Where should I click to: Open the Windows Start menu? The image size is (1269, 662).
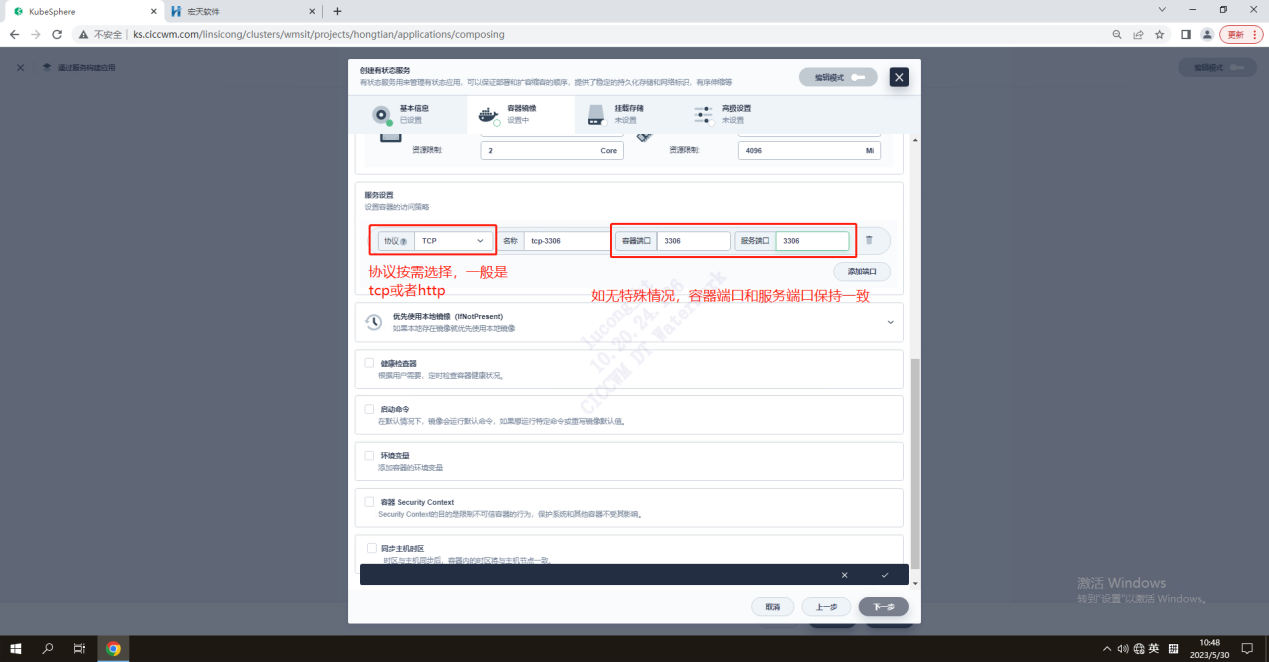17,648
